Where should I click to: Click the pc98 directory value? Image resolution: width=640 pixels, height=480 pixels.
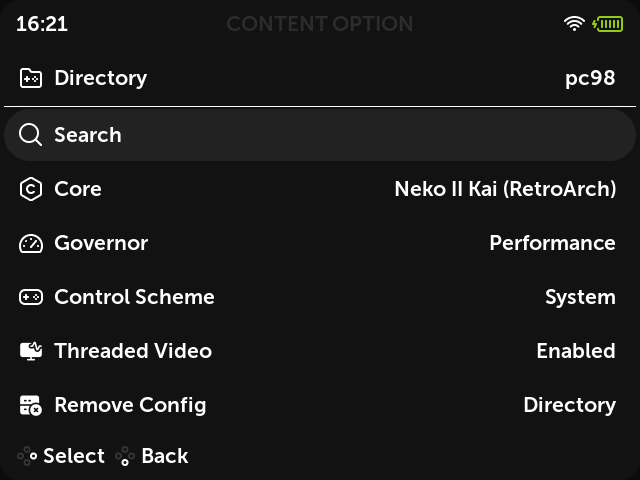pos(590,78)
